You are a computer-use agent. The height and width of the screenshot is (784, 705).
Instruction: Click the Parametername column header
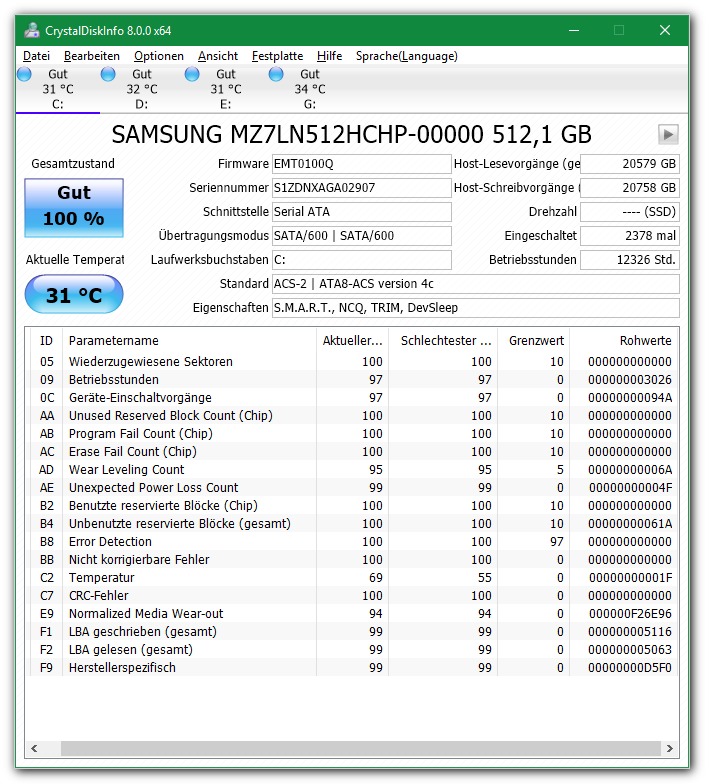190,340
